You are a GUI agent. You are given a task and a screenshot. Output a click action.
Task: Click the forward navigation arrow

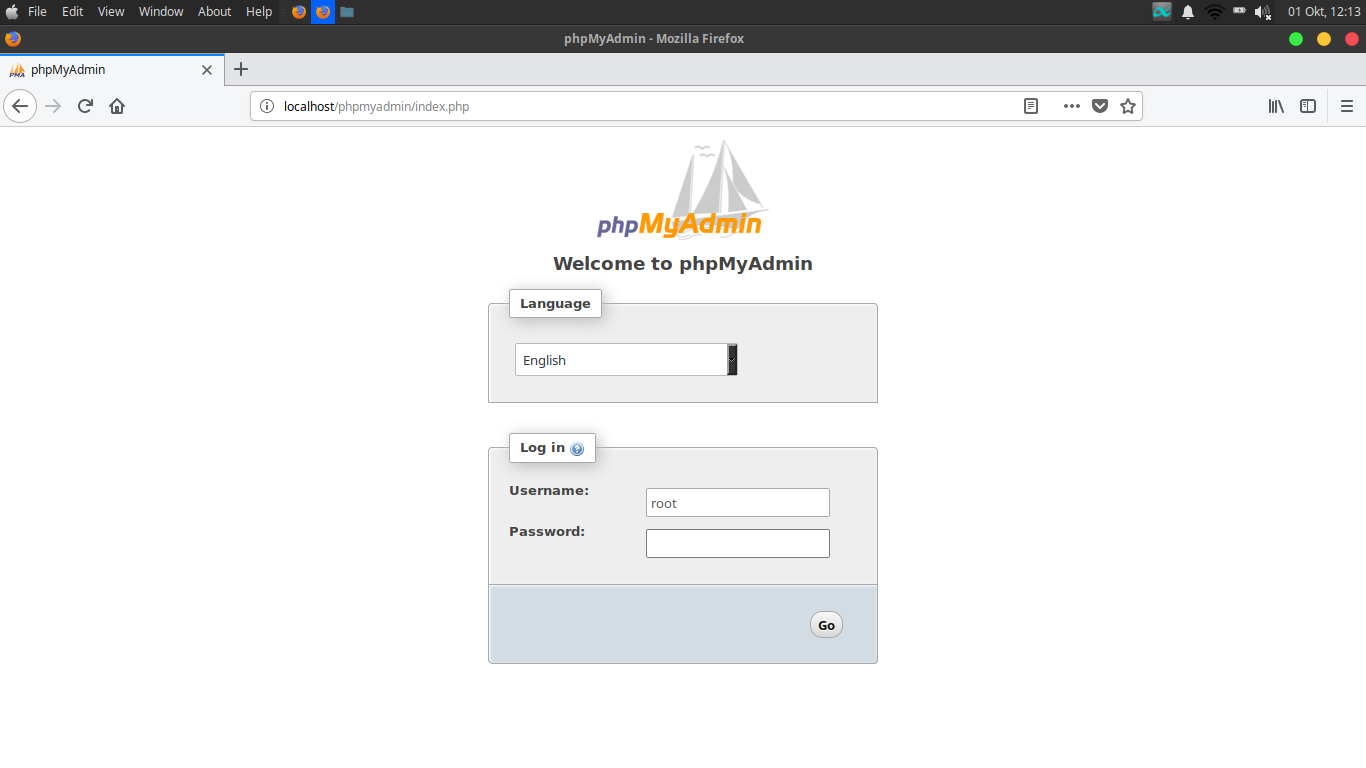[53, 106]
